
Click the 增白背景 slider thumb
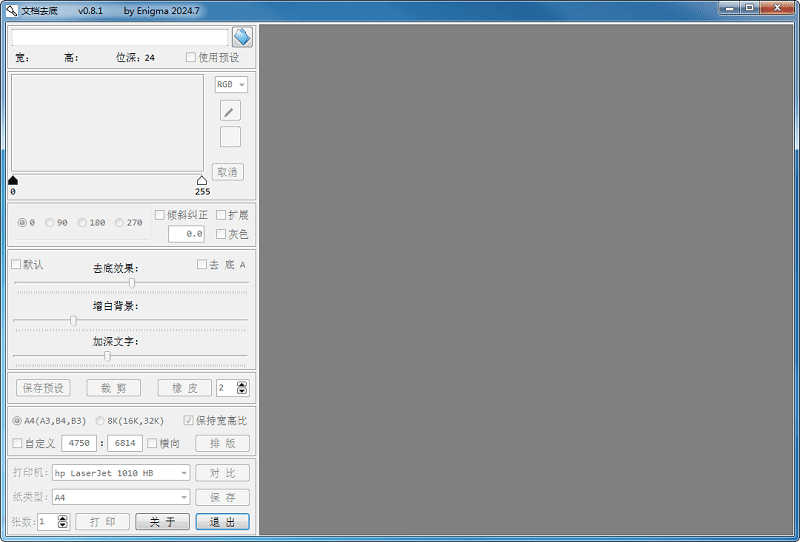coord(73,321)
